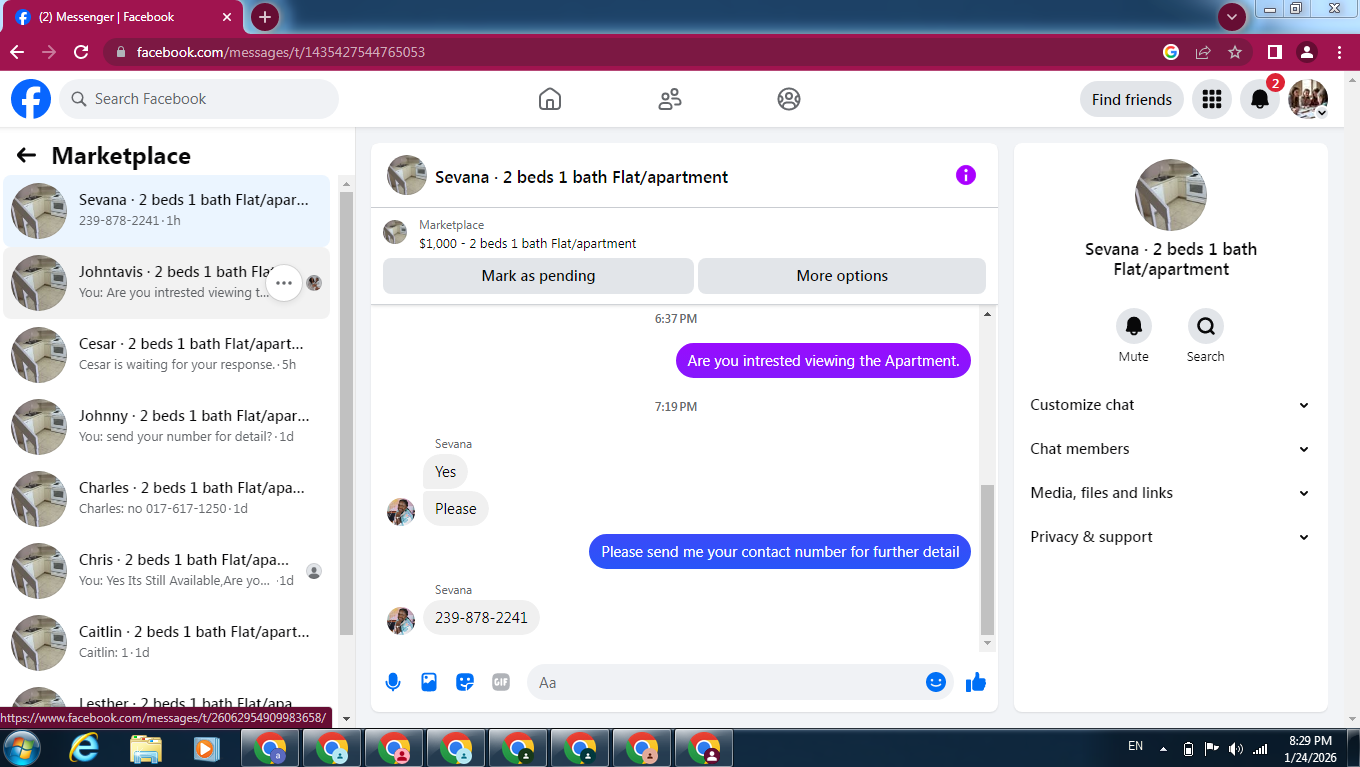Click Mark as pending button
1360x767 pixels.
tap(538, 276)
